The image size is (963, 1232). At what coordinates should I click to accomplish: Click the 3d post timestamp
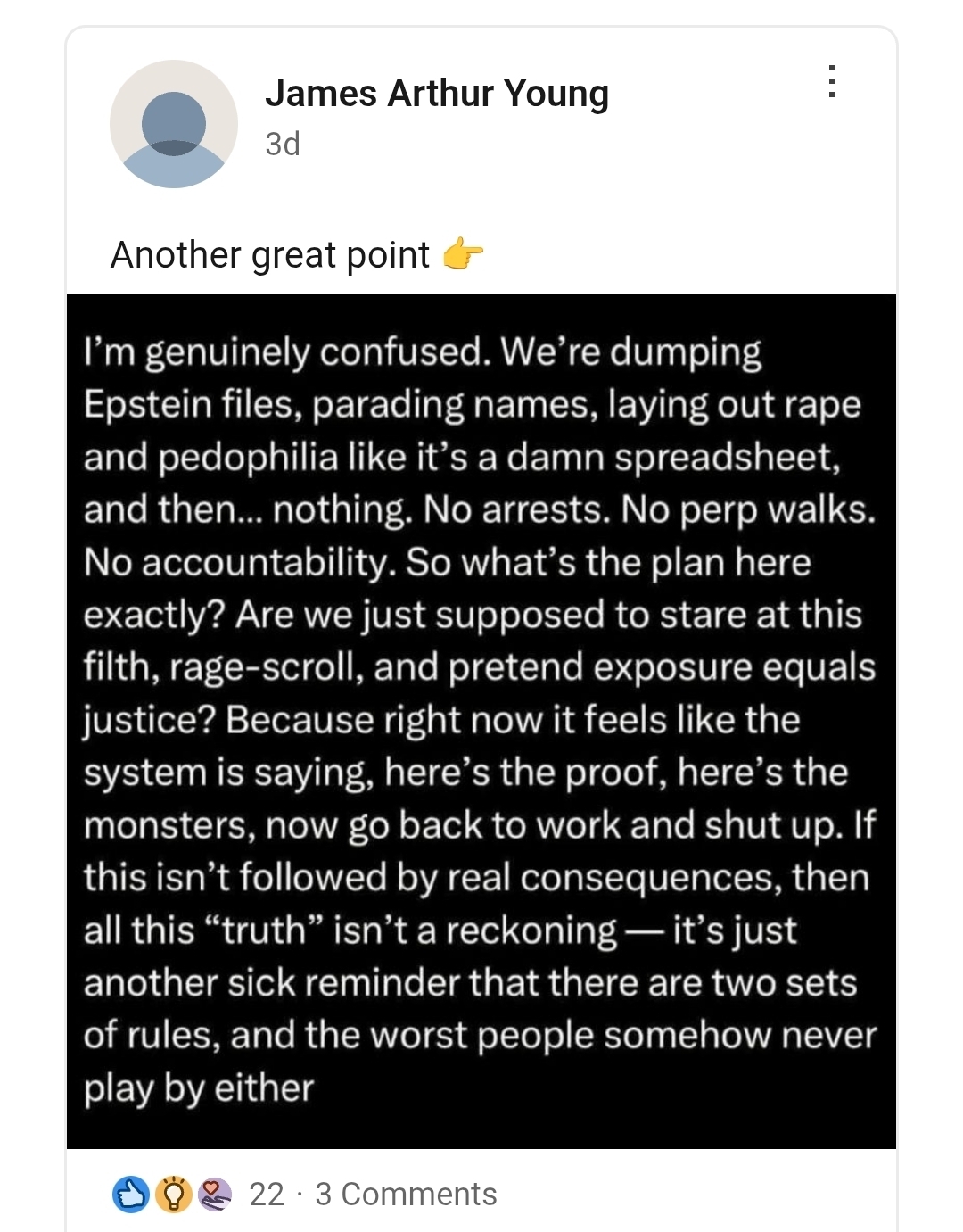[x=283, y=144]
